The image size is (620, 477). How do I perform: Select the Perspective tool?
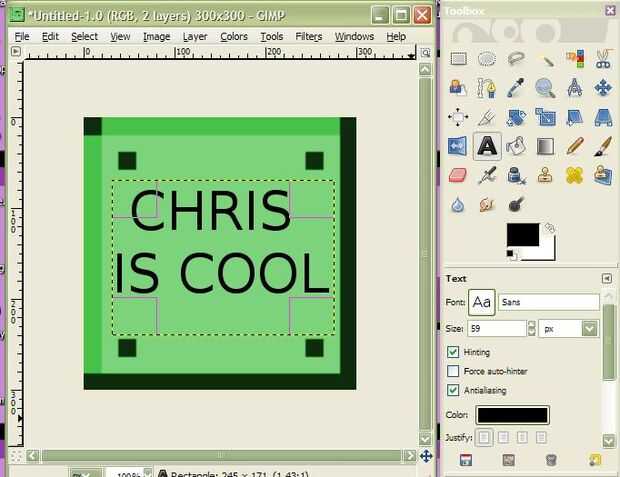click(x=603, y=117)
